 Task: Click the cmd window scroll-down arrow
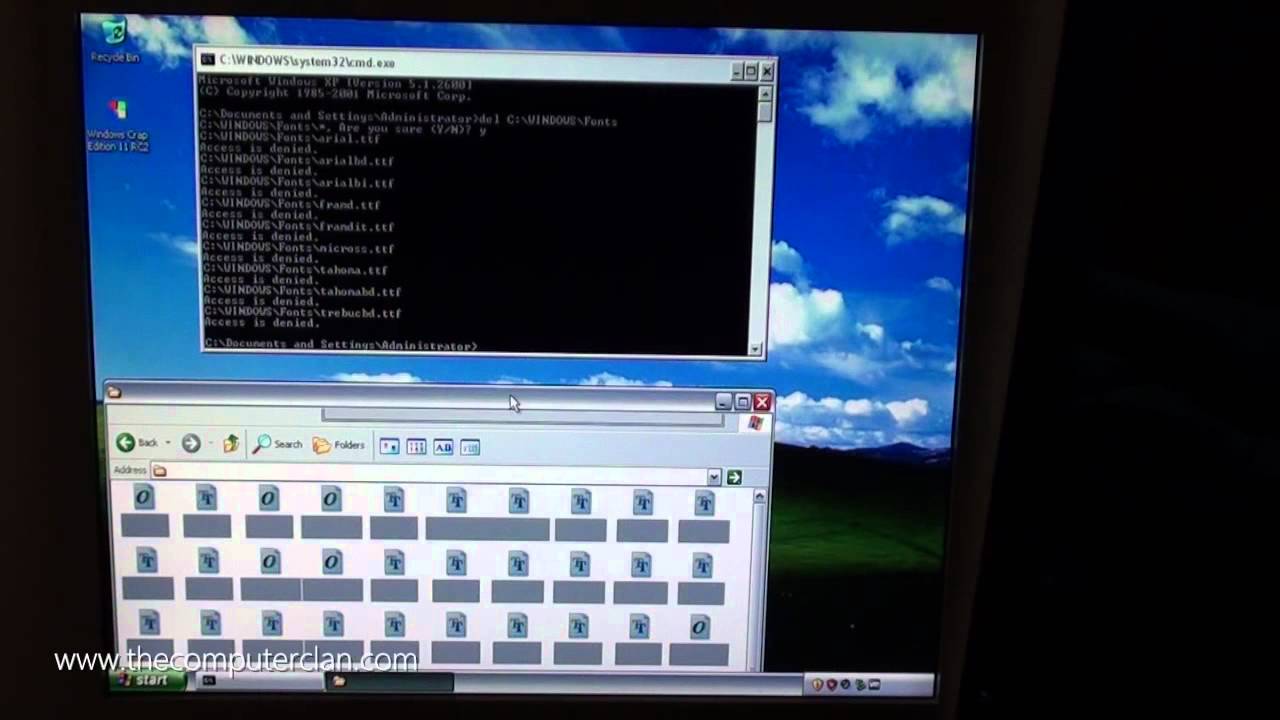(757, 350)
